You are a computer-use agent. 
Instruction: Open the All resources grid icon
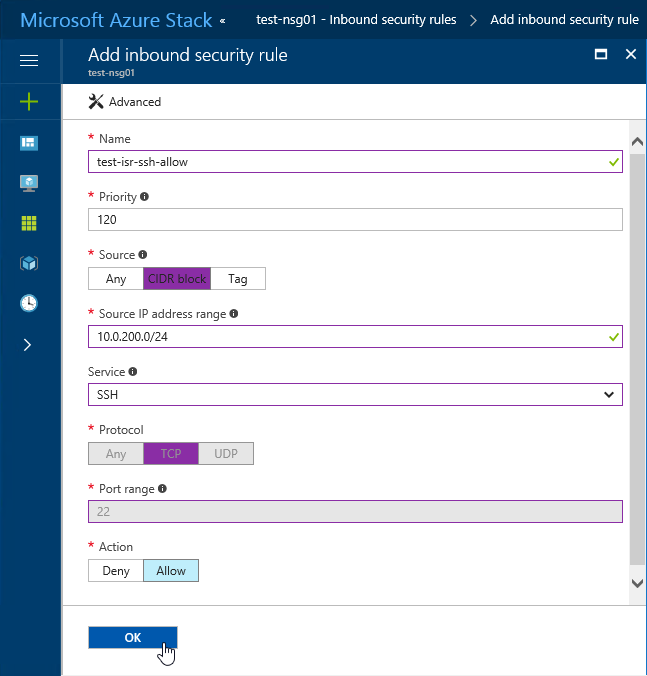pos(29,223)
